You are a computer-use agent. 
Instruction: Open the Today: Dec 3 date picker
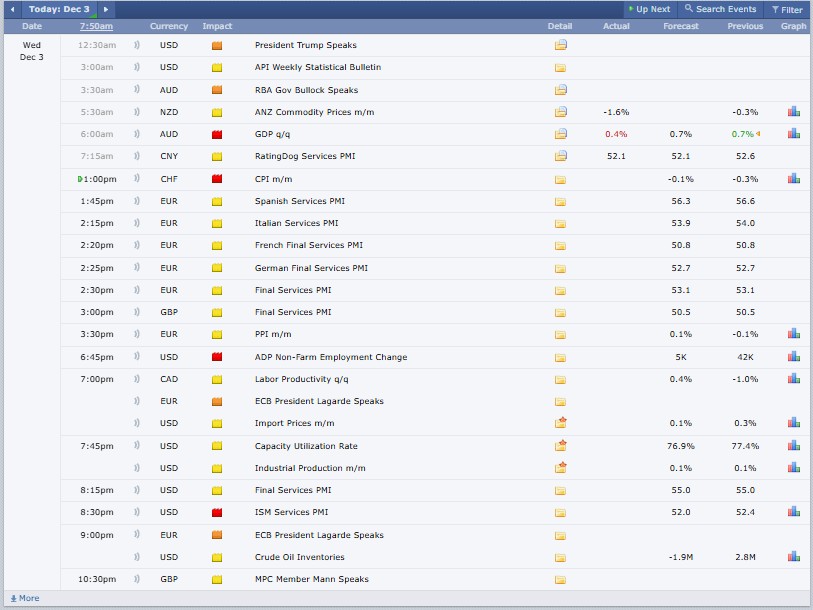[60, 9]
